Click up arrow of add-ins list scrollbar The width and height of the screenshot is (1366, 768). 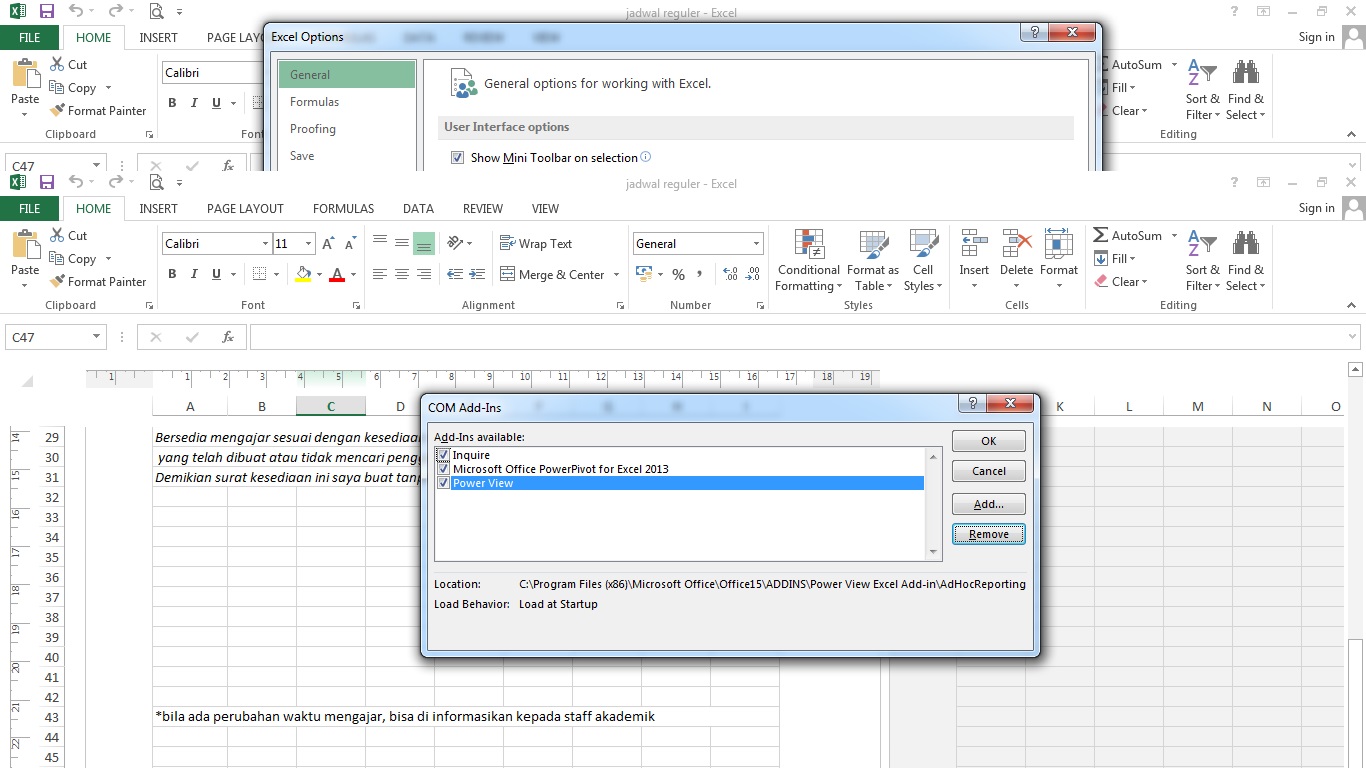coord(934,457)
